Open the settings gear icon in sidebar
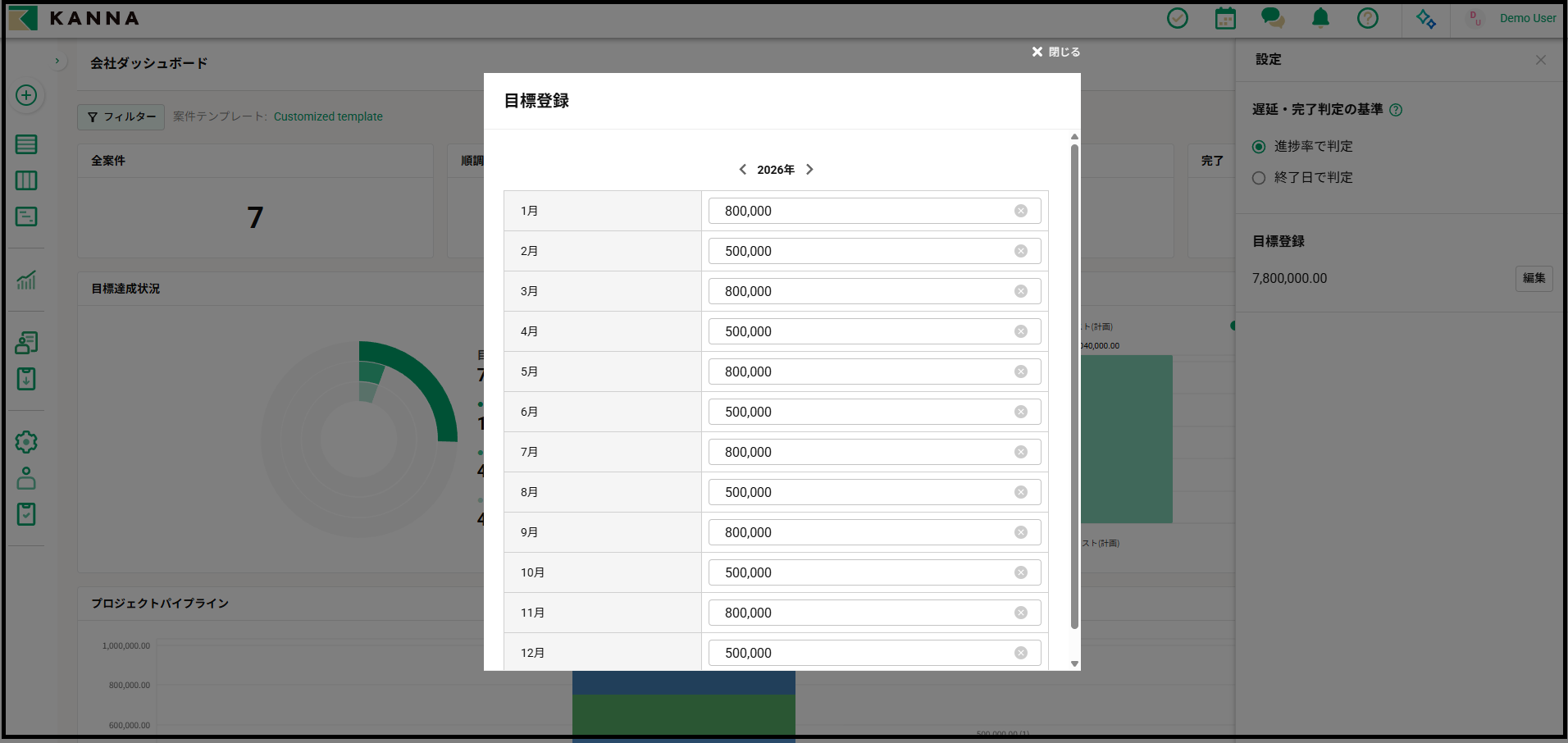 pos(26,442)
